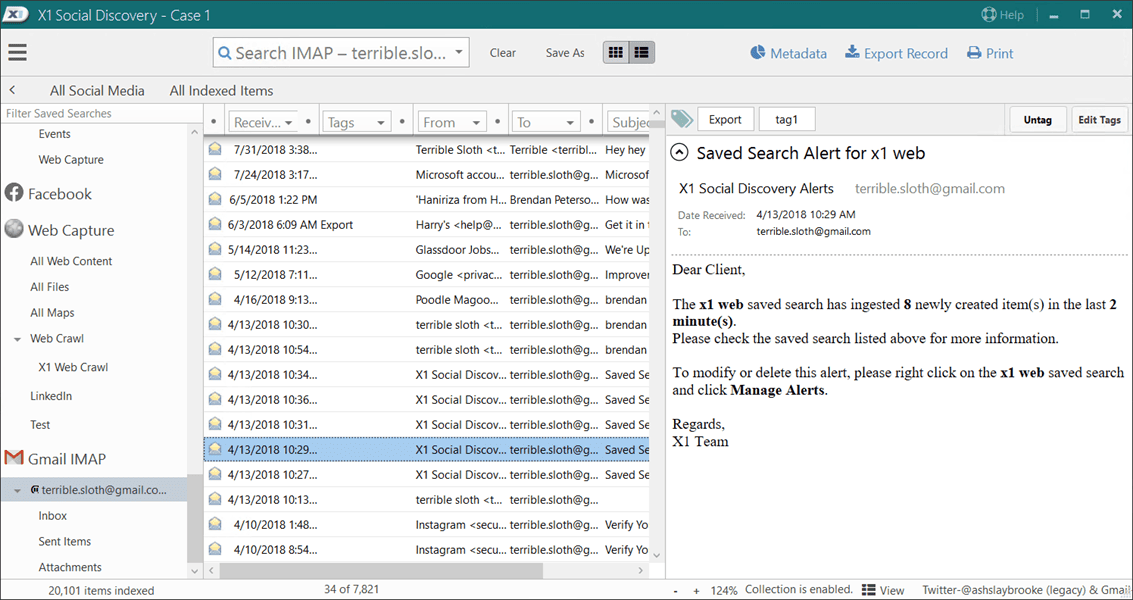Open the X1 Web Crawl saved search
This screenshot has width=1133, height=600.
[73, 367]
